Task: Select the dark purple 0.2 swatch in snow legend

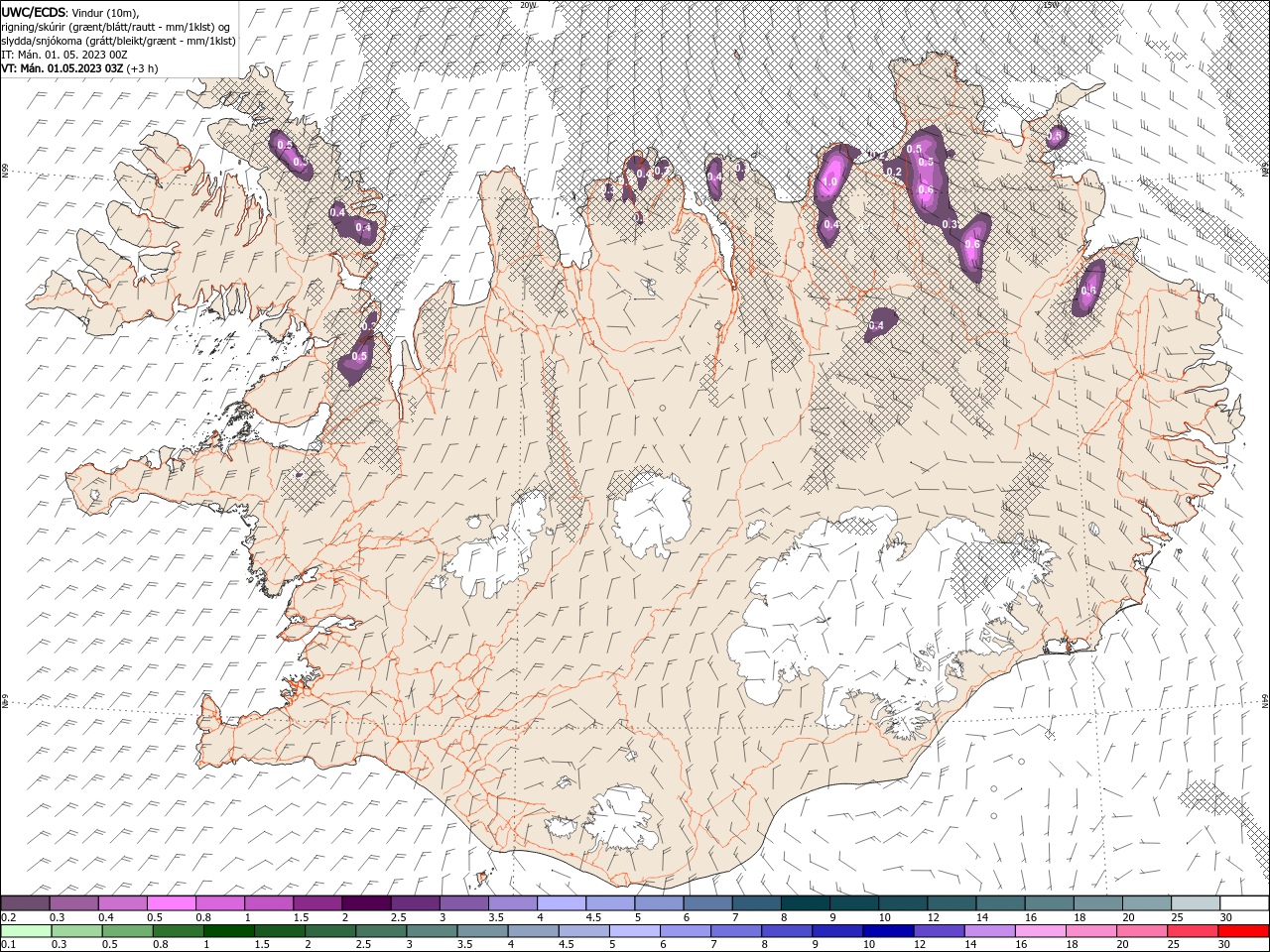Action: (26, 903)
